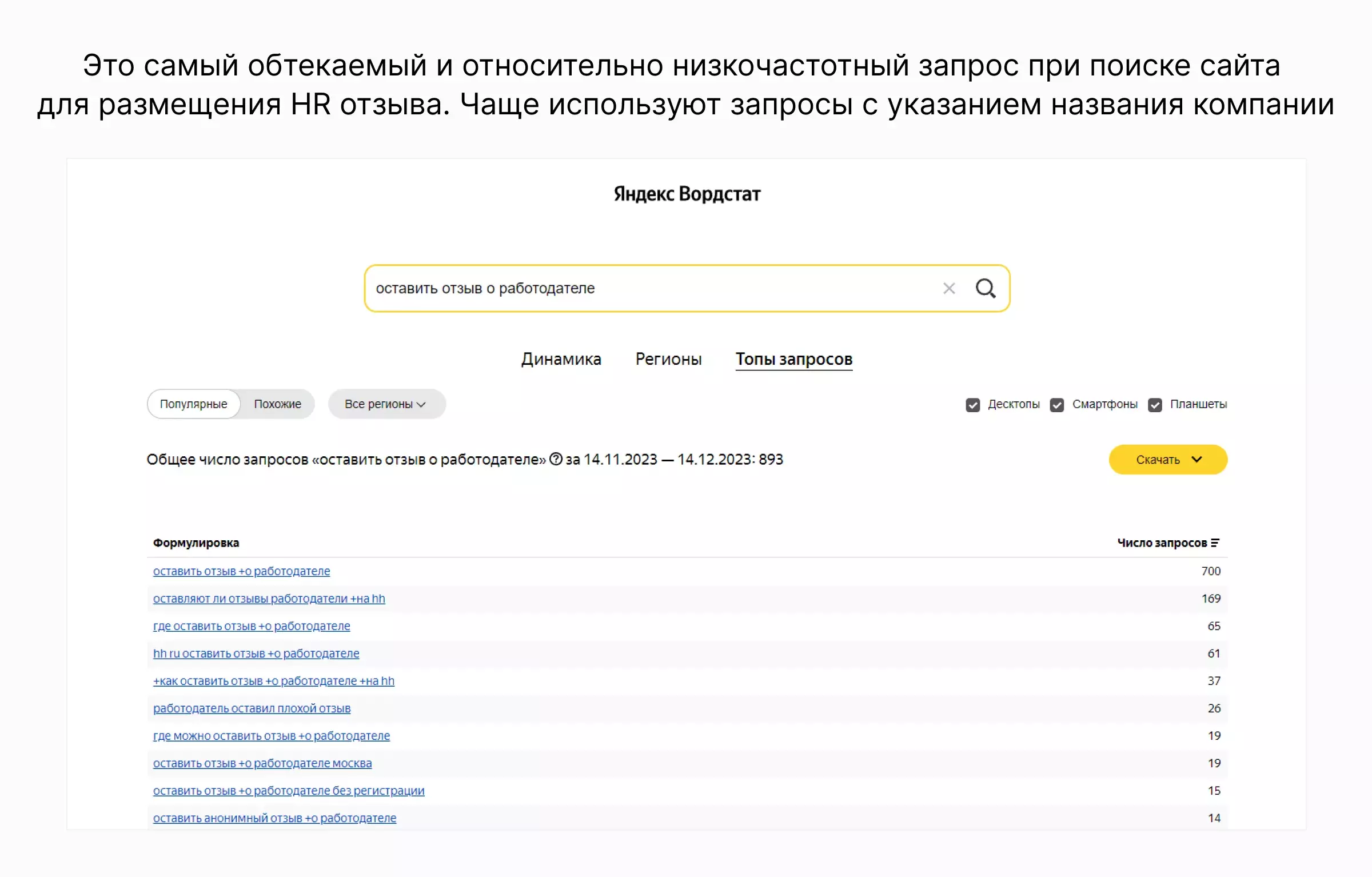The width and height of the screenshot is (1372, 877).
Task: Clear the search query with the X icon
Action: click(949, 288)
